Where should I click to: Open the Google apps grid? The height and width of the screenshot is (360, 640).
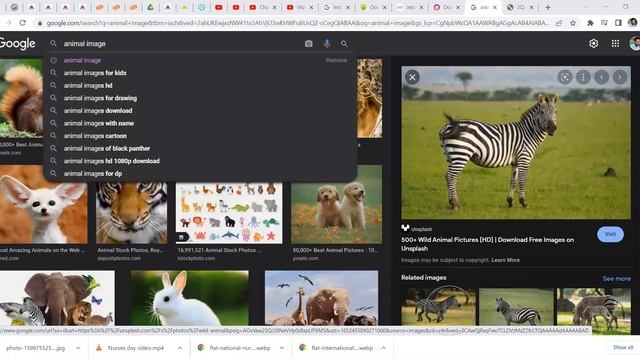[x=615, y=43]
